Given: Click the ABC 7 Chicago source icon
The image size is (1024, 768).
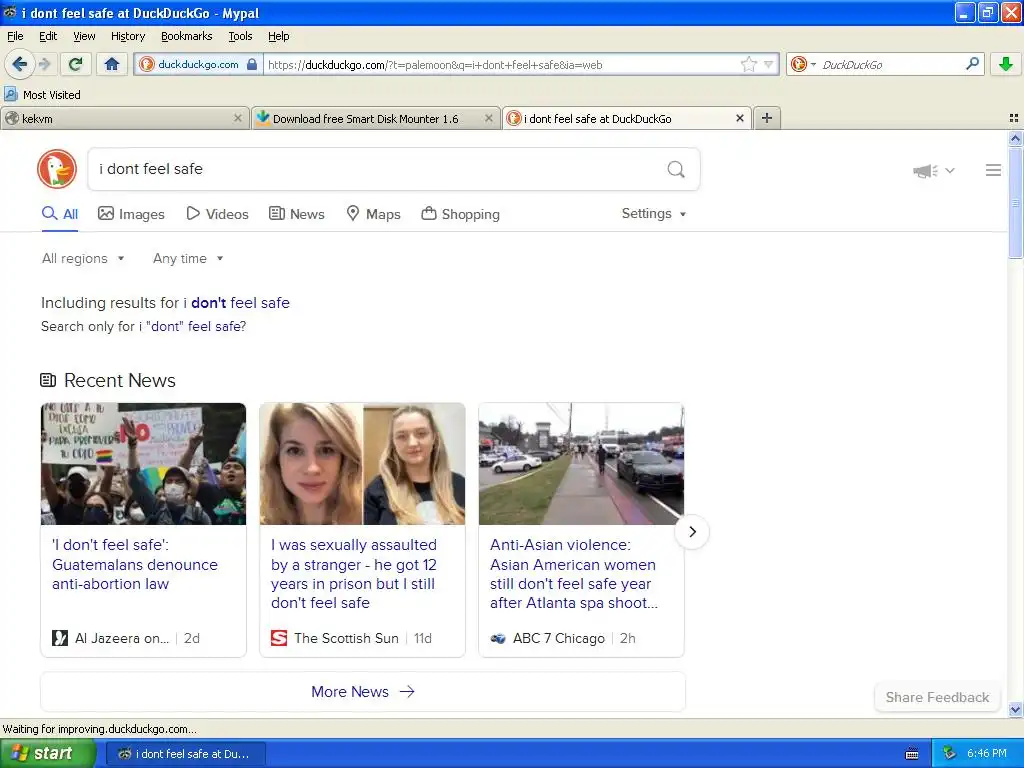Looking at the screenshot, I should pos(498,639).
